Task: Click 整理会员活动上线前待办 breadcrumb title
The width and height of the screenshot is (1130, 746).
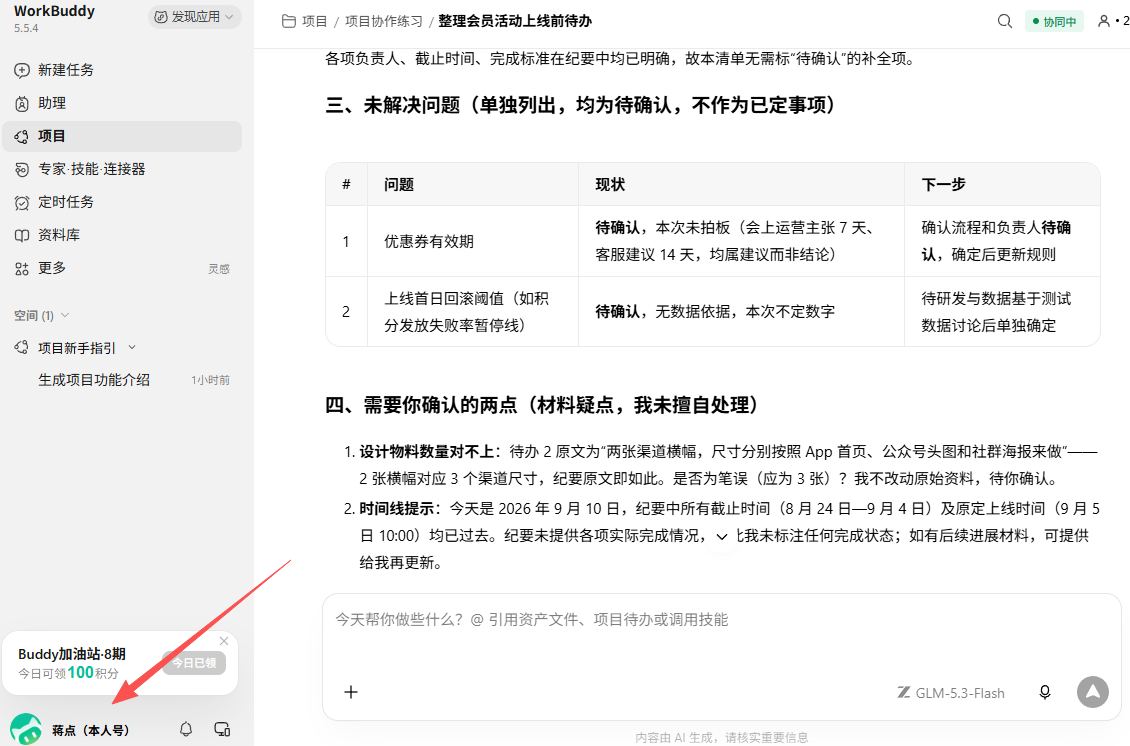Action: point(515,22)
